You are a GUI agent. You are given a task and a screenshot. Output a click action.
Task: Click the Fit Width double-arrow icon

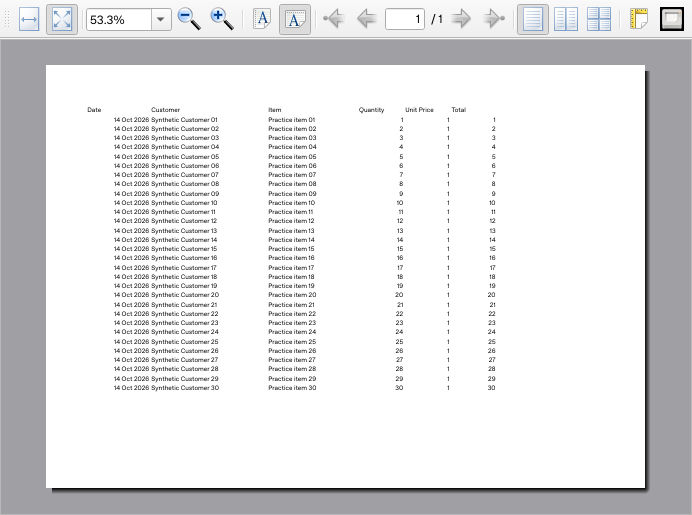coord(29,19)
